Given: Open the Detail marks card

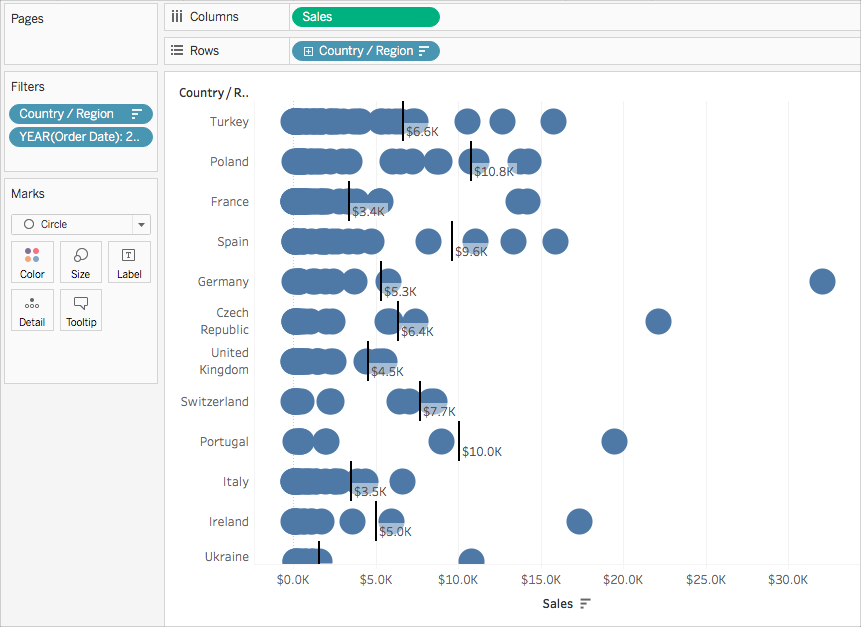Looking at the screenshot, I should pos(32,310).
